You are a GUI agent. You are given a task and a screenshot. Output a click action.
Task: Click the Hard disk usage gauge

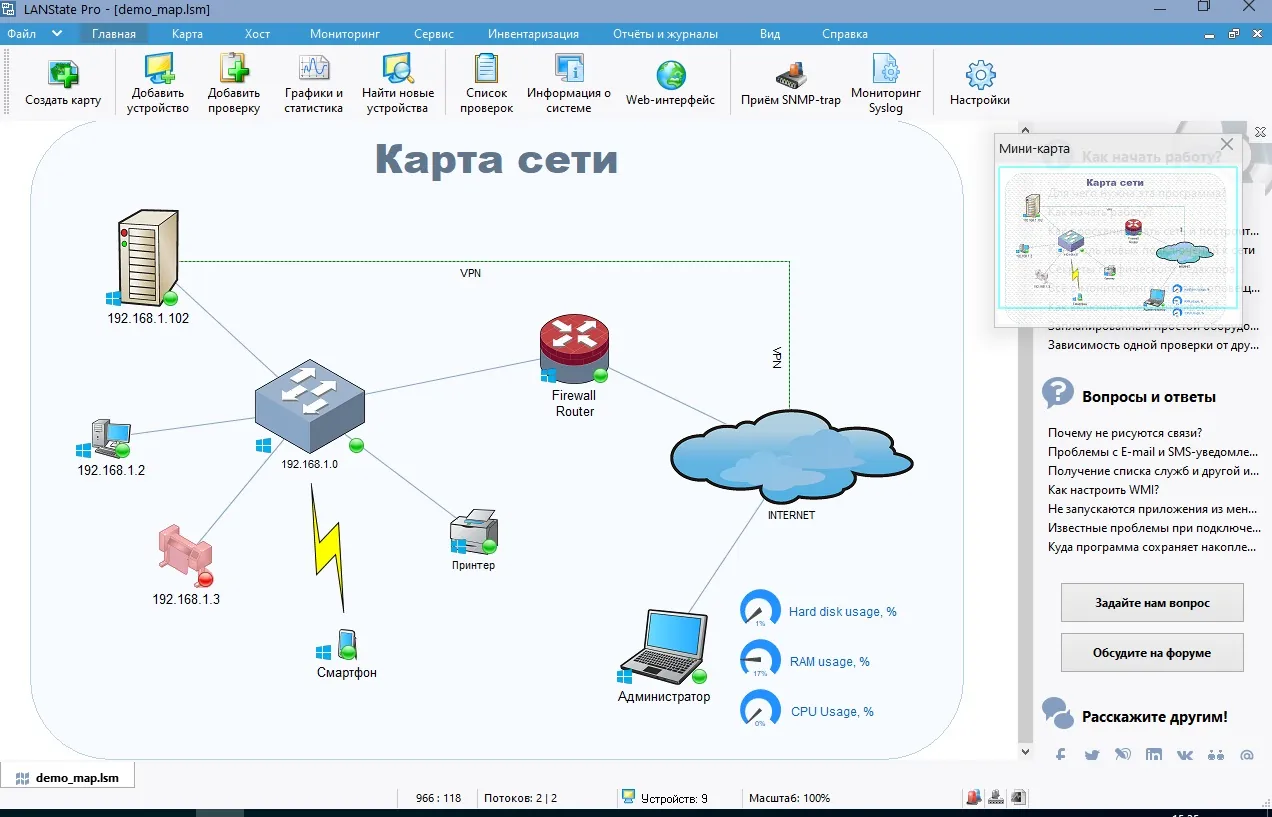point(760,610)
